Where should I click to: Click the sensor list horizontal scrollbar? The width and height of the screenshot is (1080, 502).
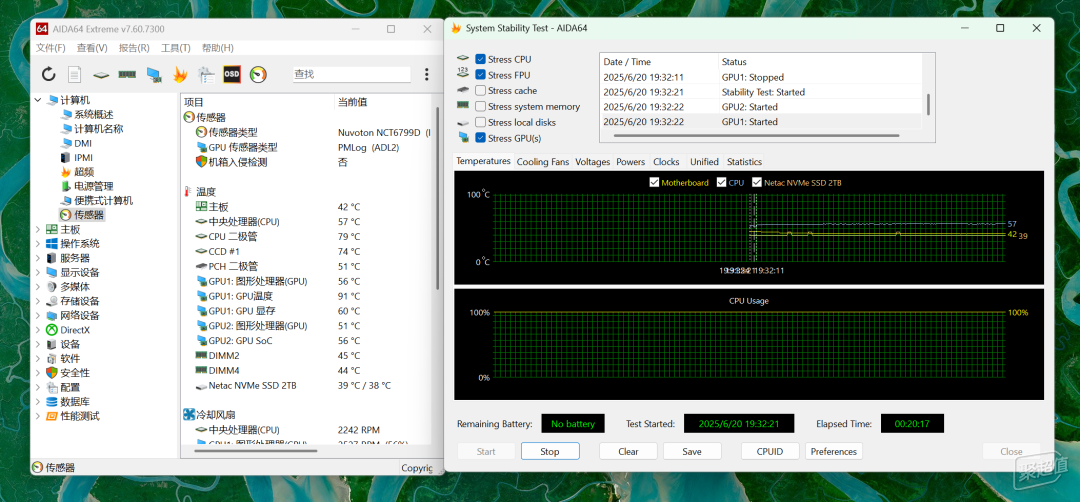pos(256,451)
